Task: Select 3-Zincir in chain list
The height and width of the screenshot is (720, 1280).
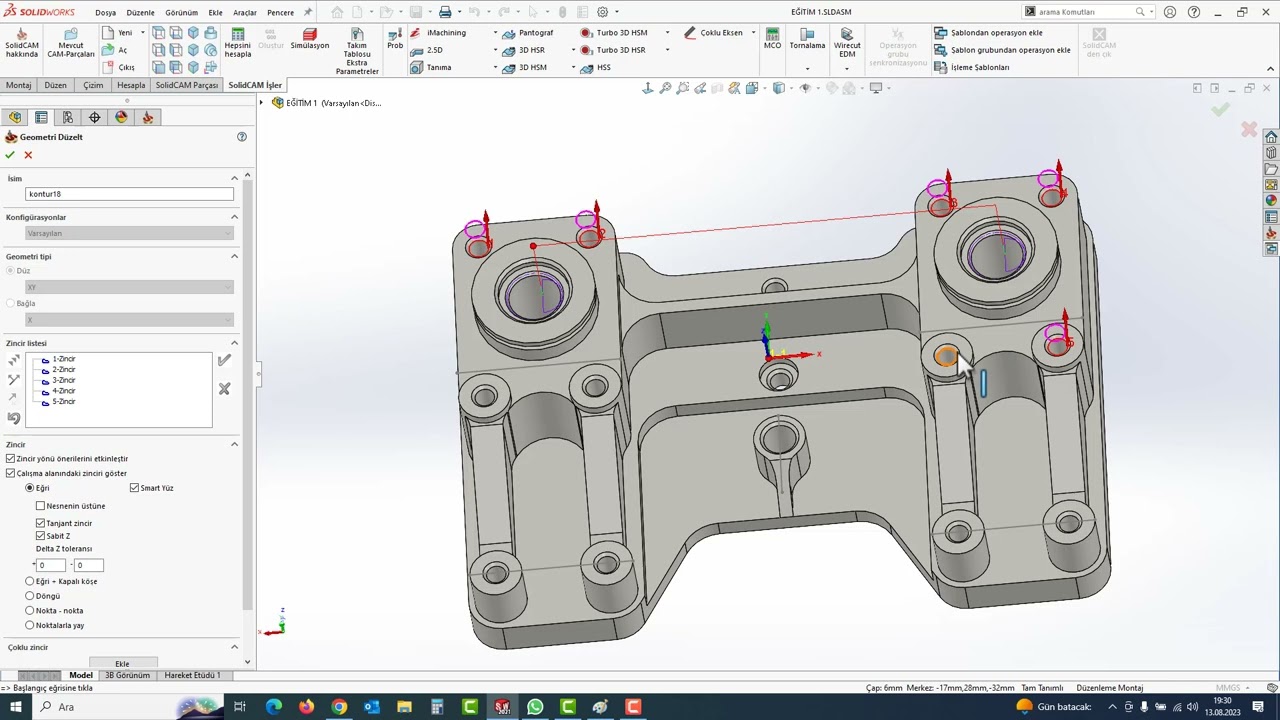Action: point(64,380)
